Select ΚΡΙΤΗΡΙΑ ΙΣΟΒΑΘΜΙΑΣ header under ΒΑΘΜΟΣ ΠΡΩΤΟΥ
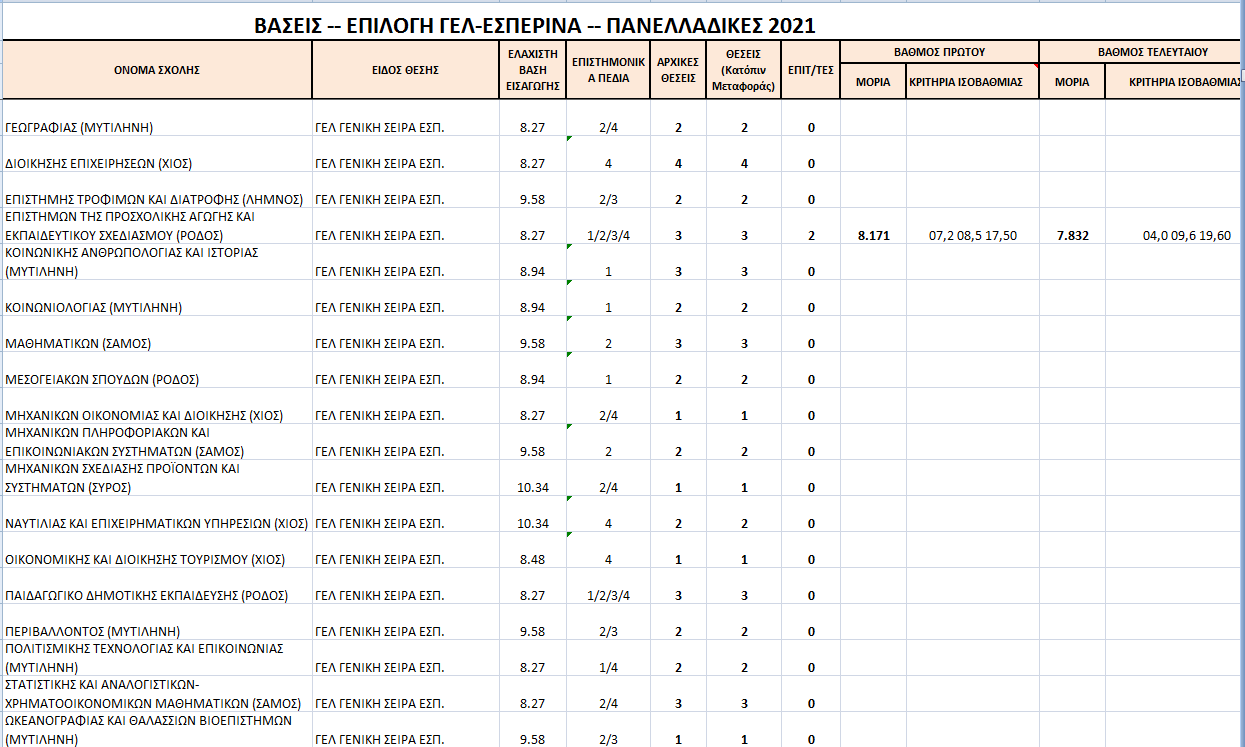Viewport: 1245px width, 747px height. pyautogui.click(x=973, y=82)
